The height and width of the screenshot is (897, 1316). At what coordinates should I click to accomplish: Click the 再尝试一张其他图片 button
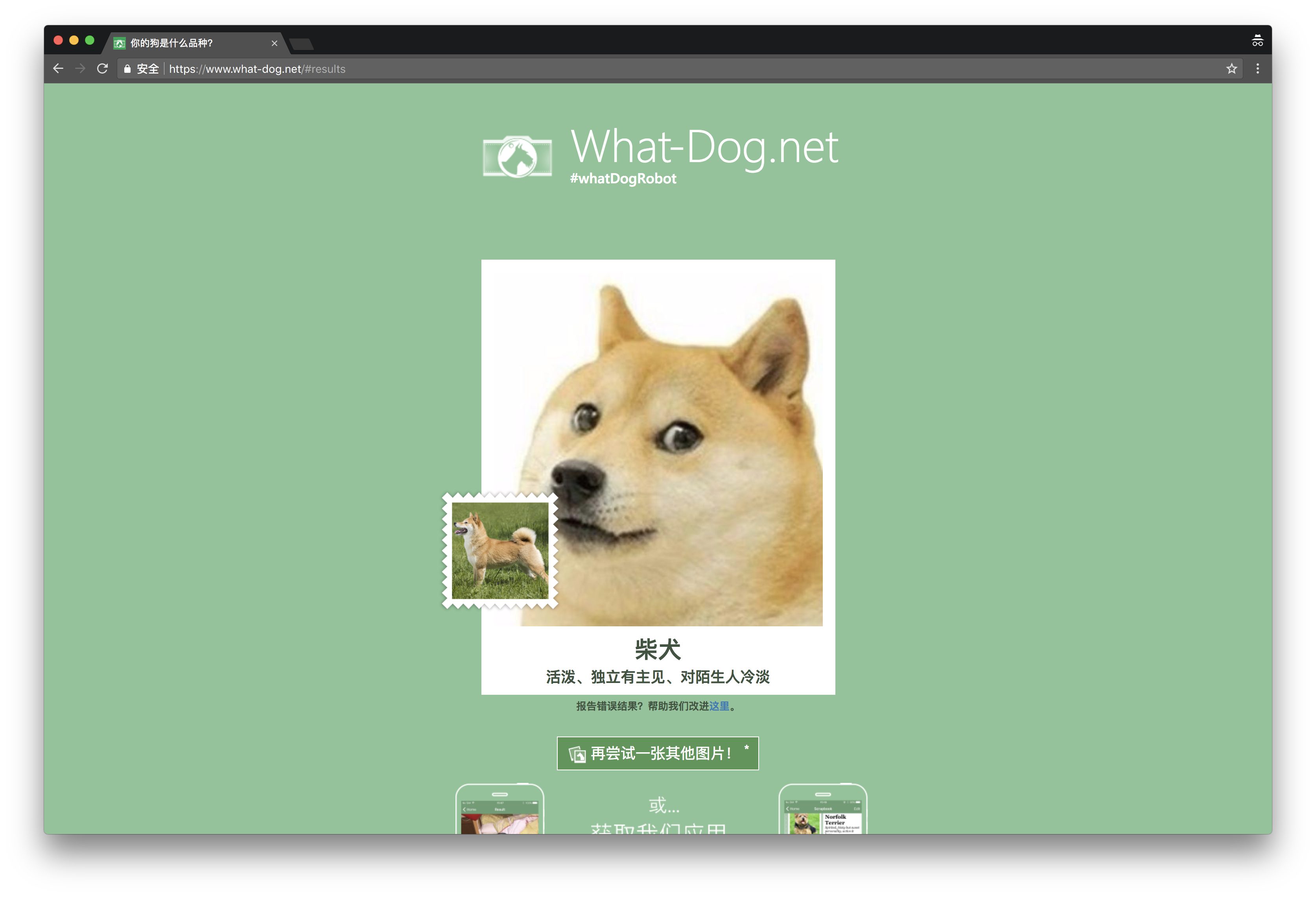(x=658, y=753)
